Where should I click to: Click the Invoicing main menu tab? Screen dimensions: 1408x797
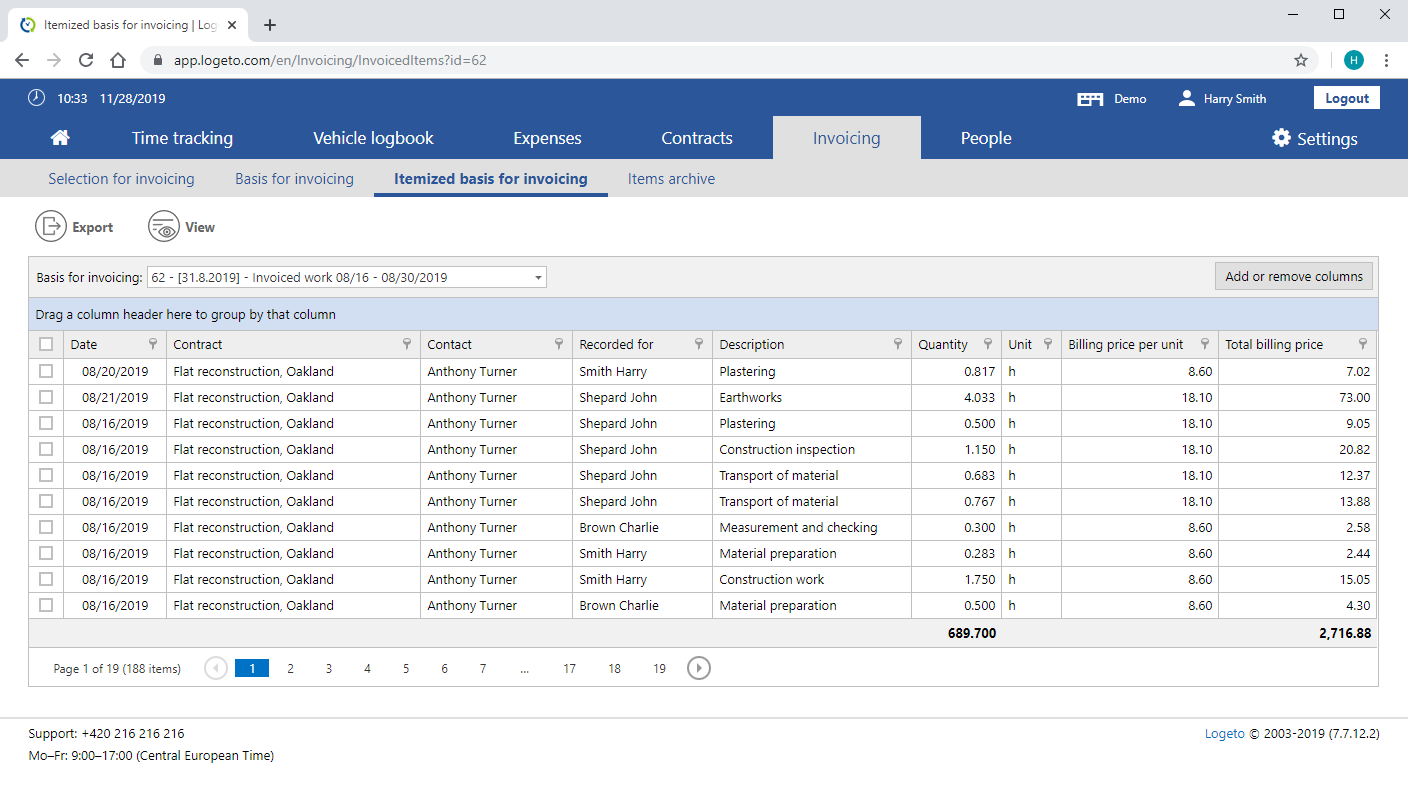tap(846, 138)
